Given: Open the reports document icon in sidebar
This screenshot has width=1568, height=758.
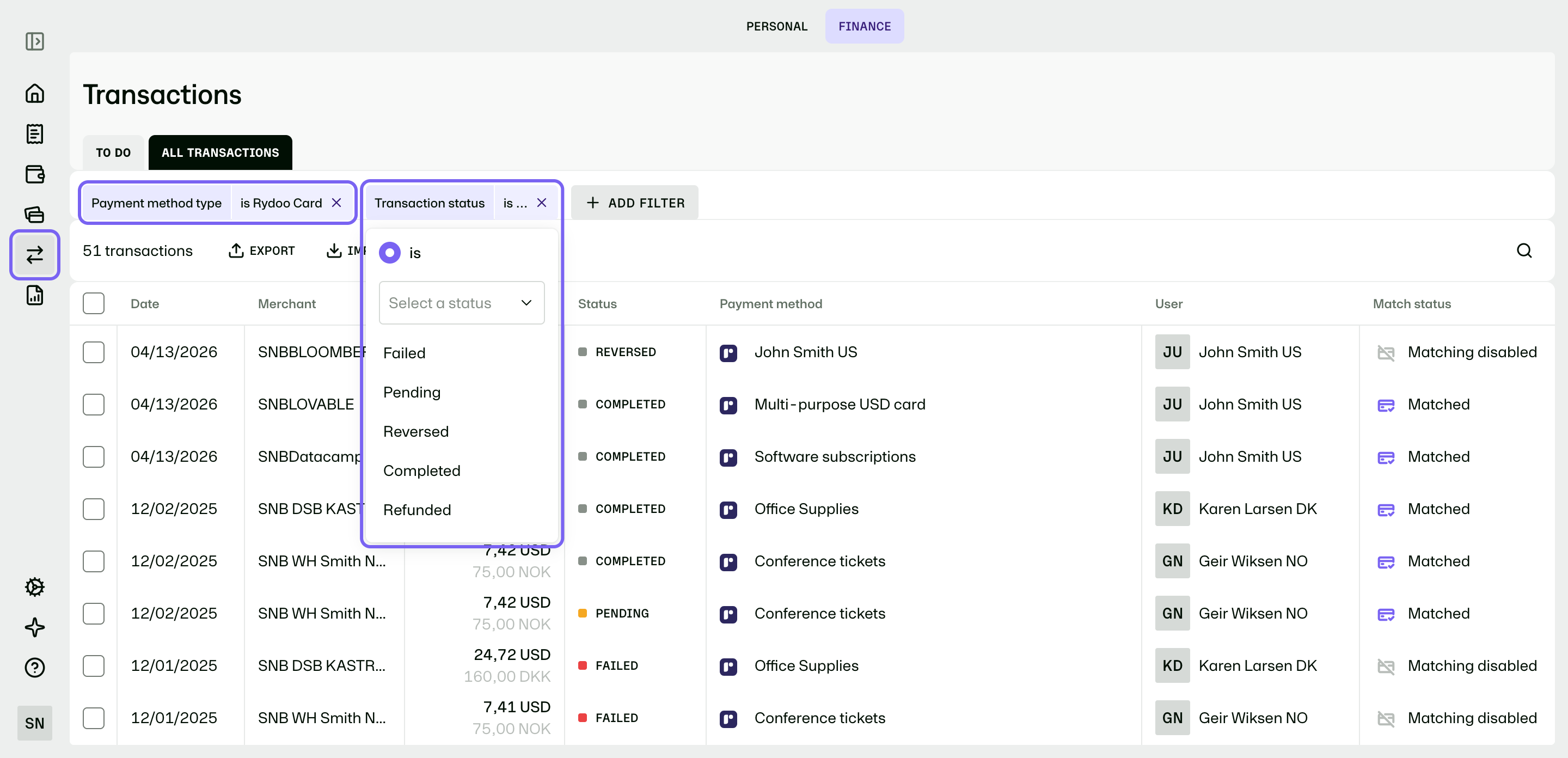Looking at the screenshot, I should 35,295.
